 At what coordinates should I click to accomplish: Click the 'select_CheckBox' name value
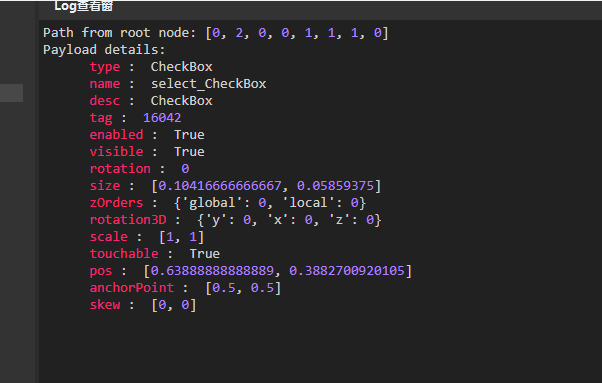click(208, 84)
